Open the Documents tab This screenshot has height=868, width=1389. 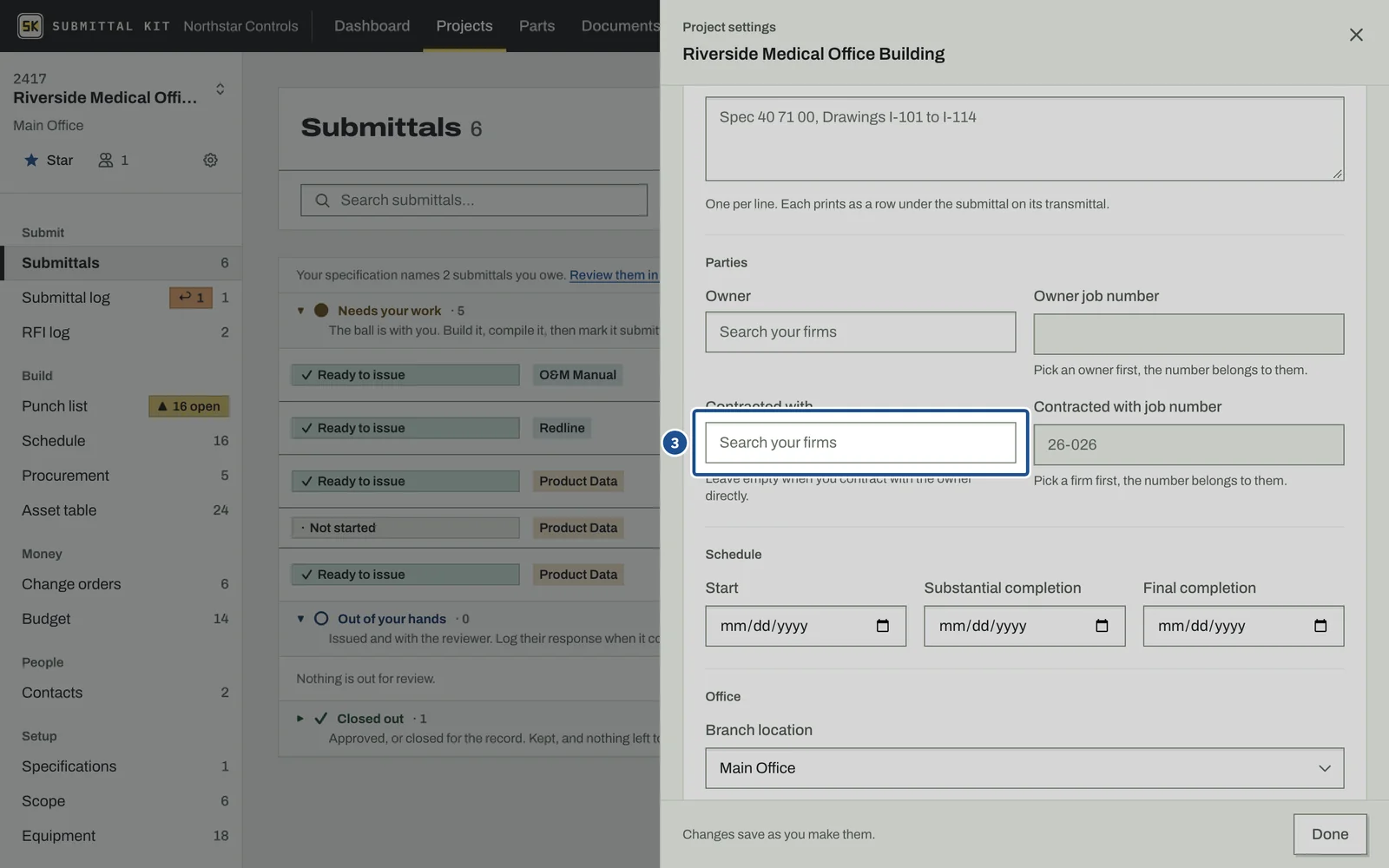click(x=620, y=26)
